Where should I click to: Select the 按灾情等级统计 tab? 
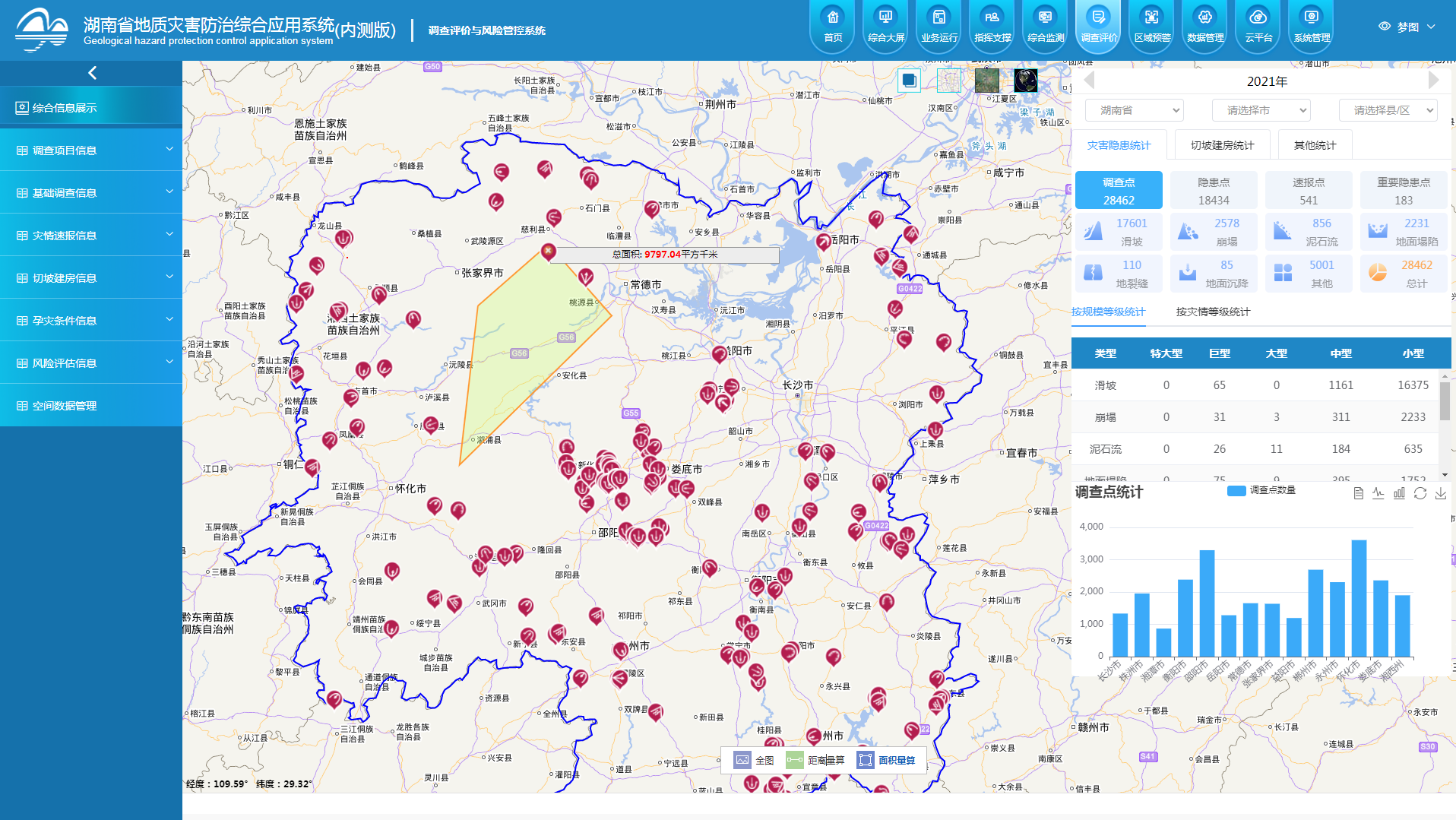click(1213, 312)
